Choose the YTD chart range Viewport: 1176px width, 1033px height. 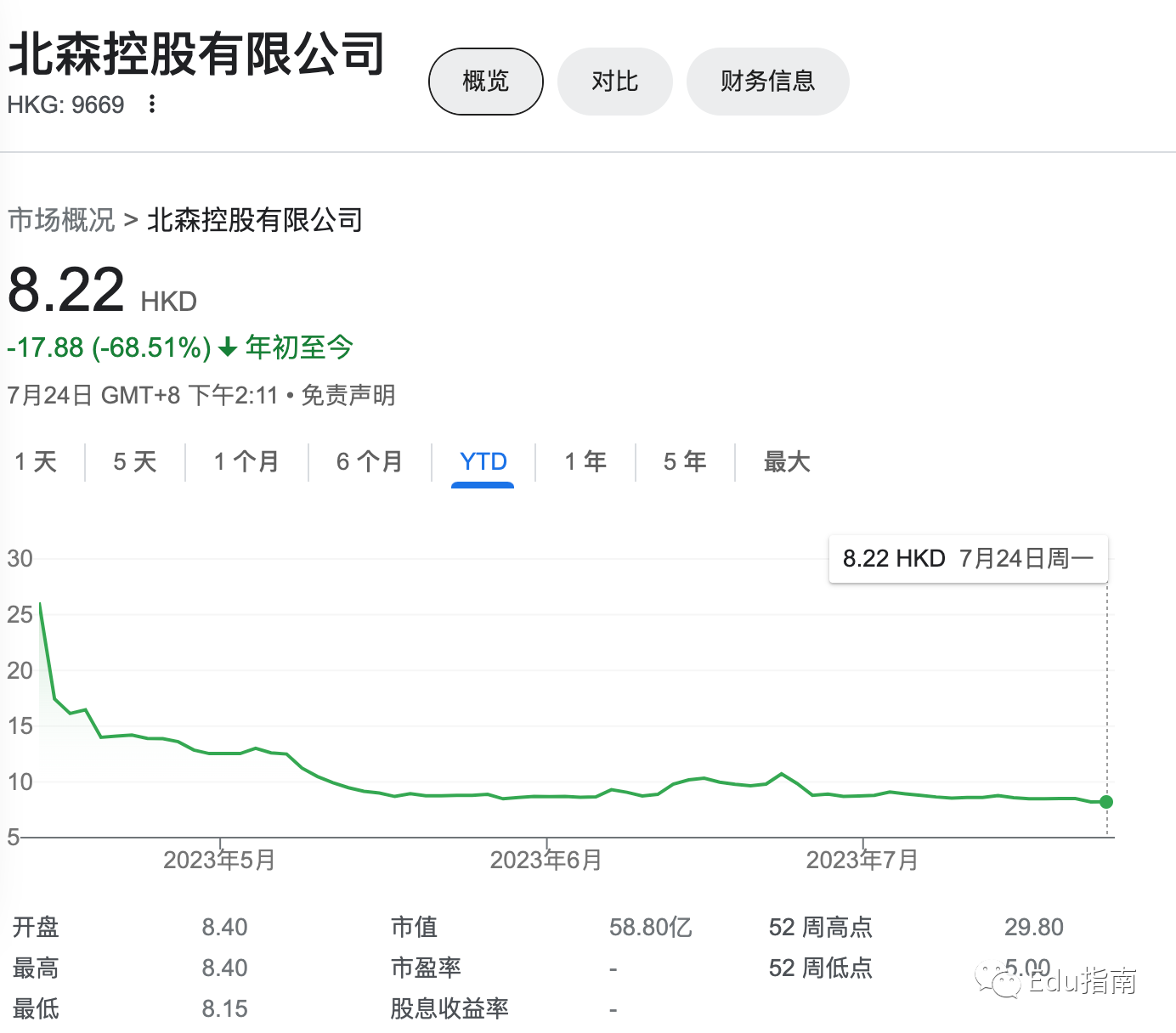[x=483, y=461]
